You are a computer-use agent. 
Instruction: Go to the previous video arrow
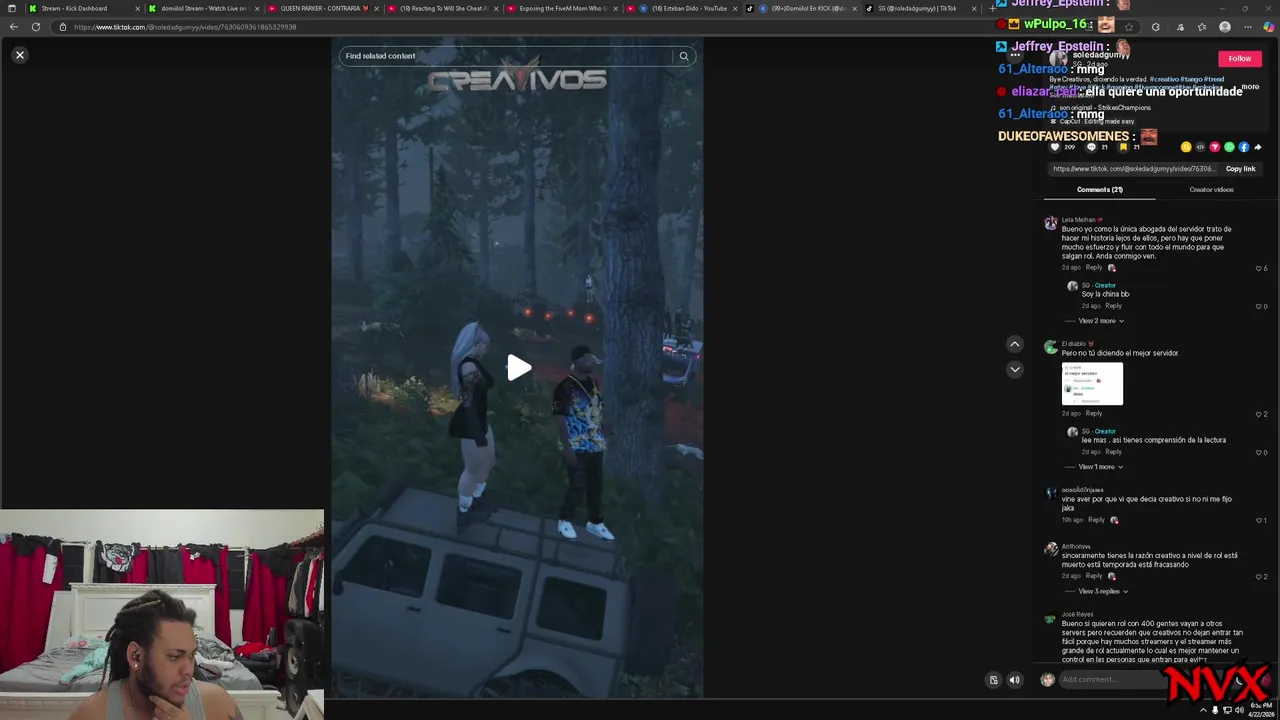pos(1014,344)
